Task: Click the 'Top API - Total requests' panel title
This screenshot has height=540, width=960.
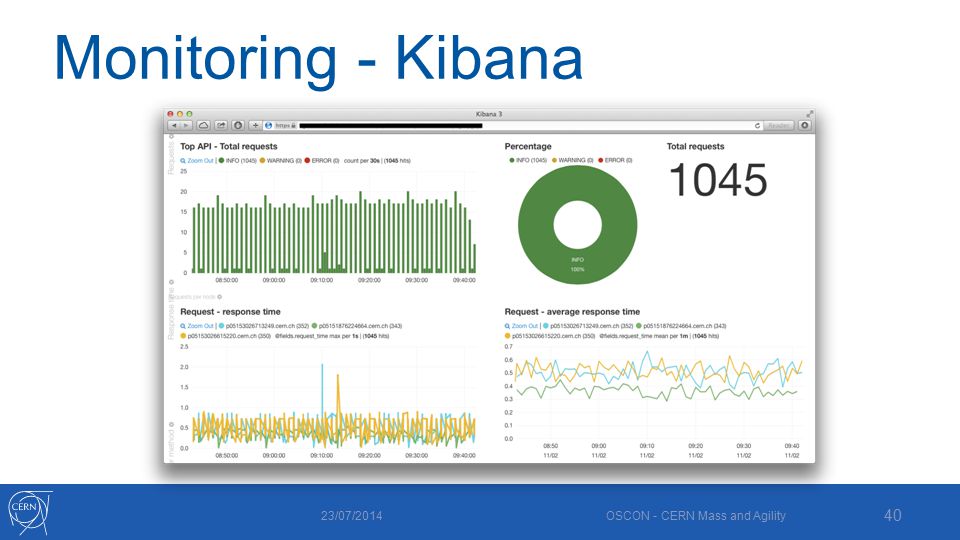Action: pos(228,146)
